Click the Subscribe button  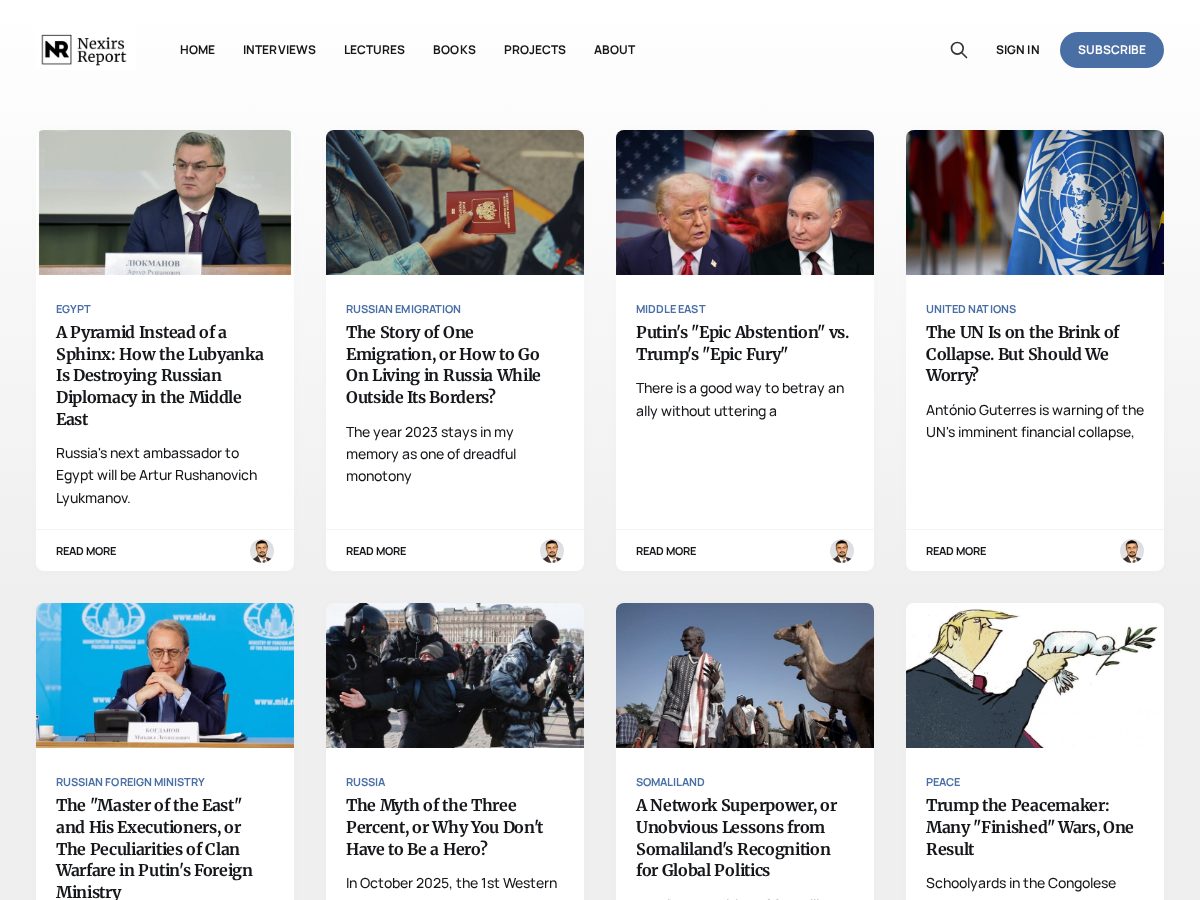(x=1112, y=50)
